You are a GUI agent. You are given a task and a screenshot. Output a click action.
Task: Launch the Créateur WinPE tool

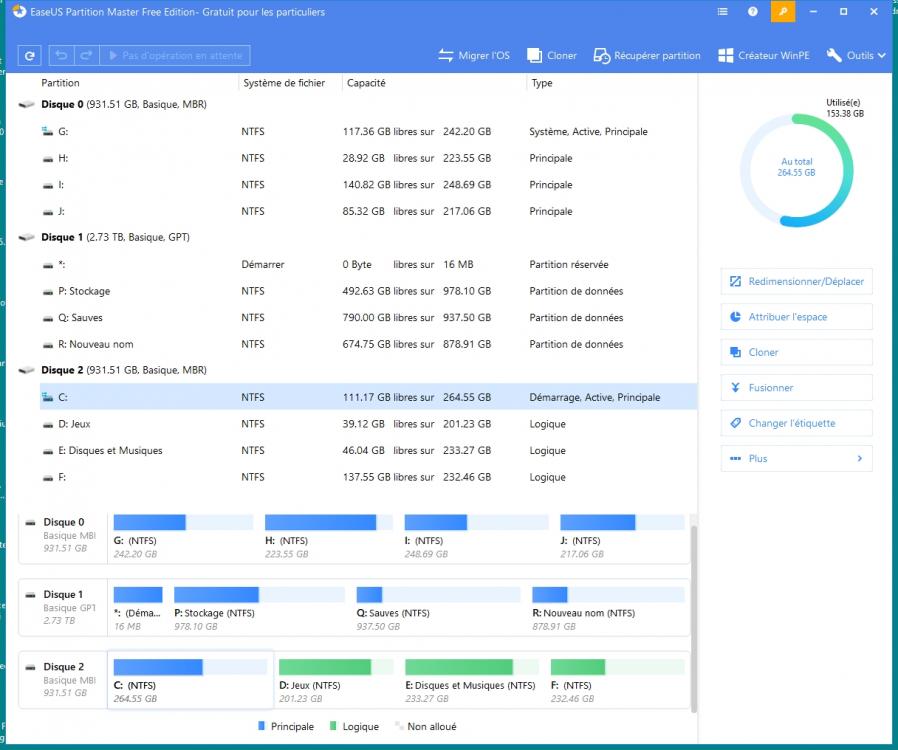[x=763, y=56]
